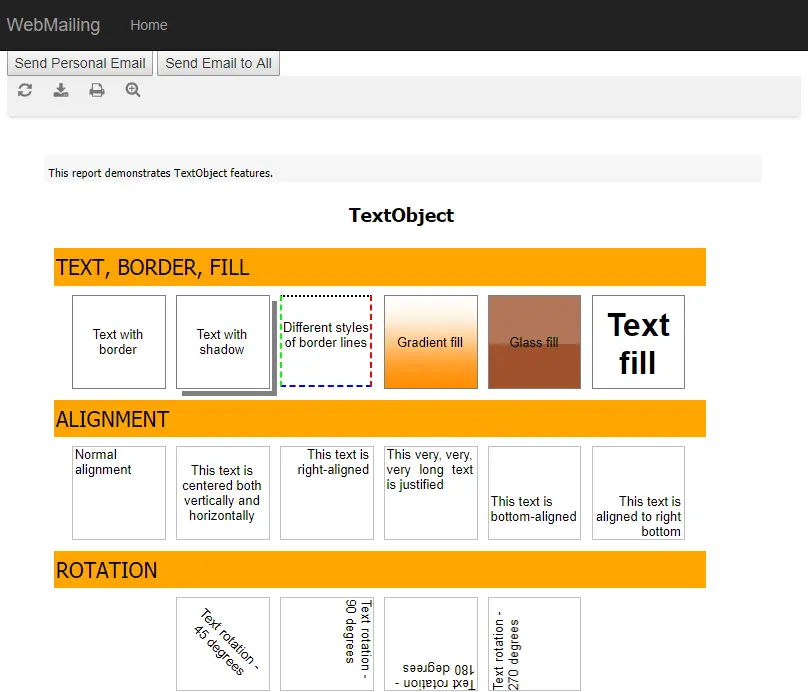Viewport: 808px width, 692px height.
Task: Click the 'Text rotation - 45 degrees' box
Action: point(223,644)
